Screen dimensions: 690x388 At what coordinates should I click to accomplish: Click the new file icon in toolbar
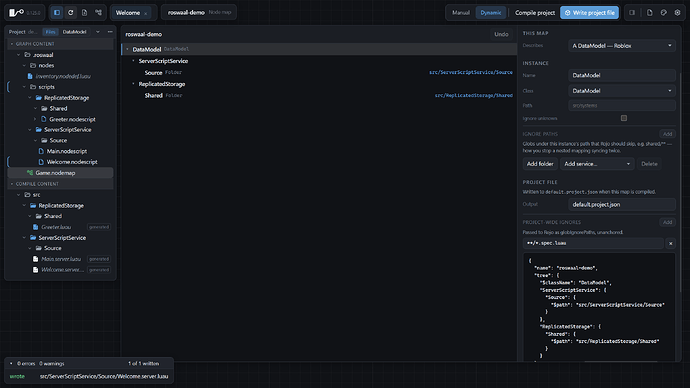[84, 12]
